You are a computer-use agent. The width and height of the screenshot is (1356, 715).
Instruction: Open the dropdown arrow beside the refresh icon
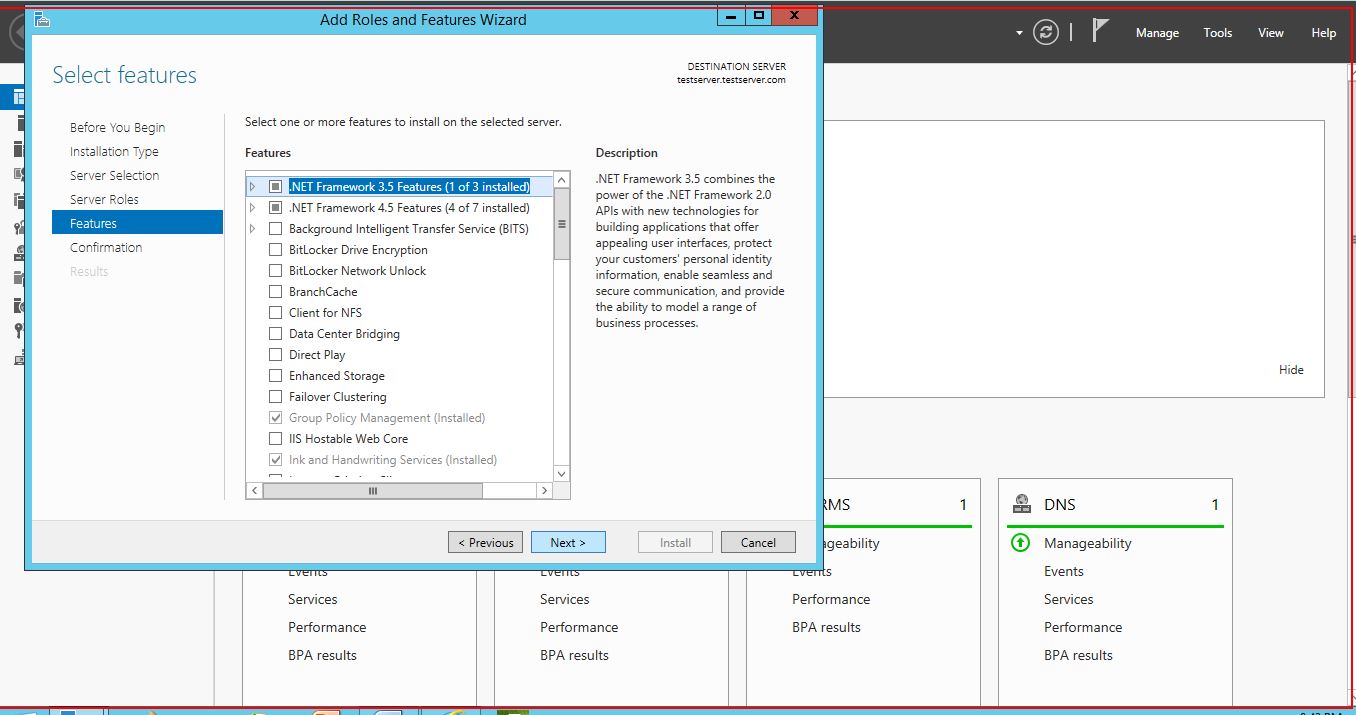(1019, 33)
